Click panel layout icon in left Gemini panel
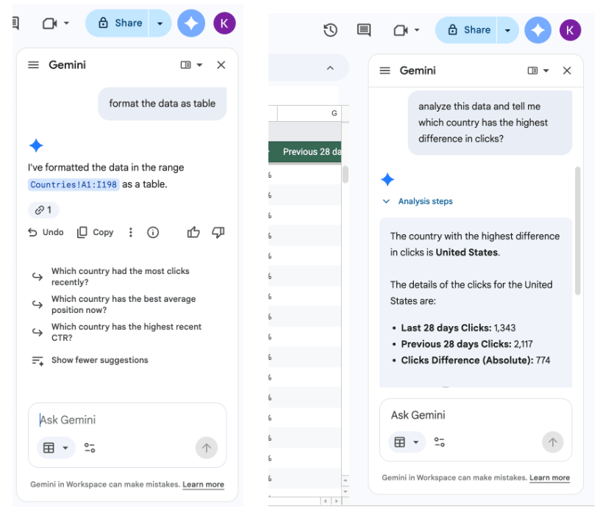600x523 pixels. [186, 65]
